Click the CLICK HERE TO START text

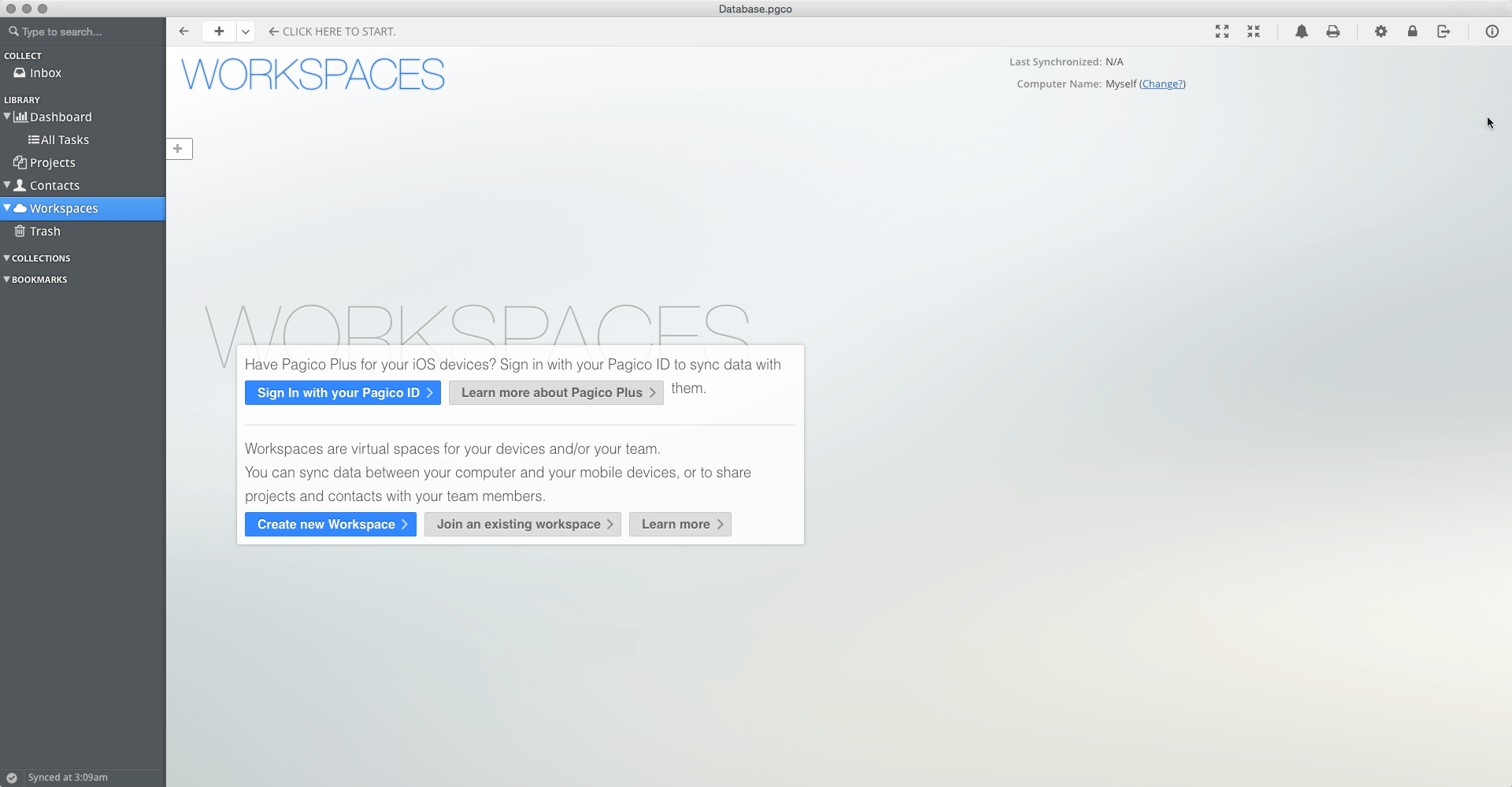339,32
